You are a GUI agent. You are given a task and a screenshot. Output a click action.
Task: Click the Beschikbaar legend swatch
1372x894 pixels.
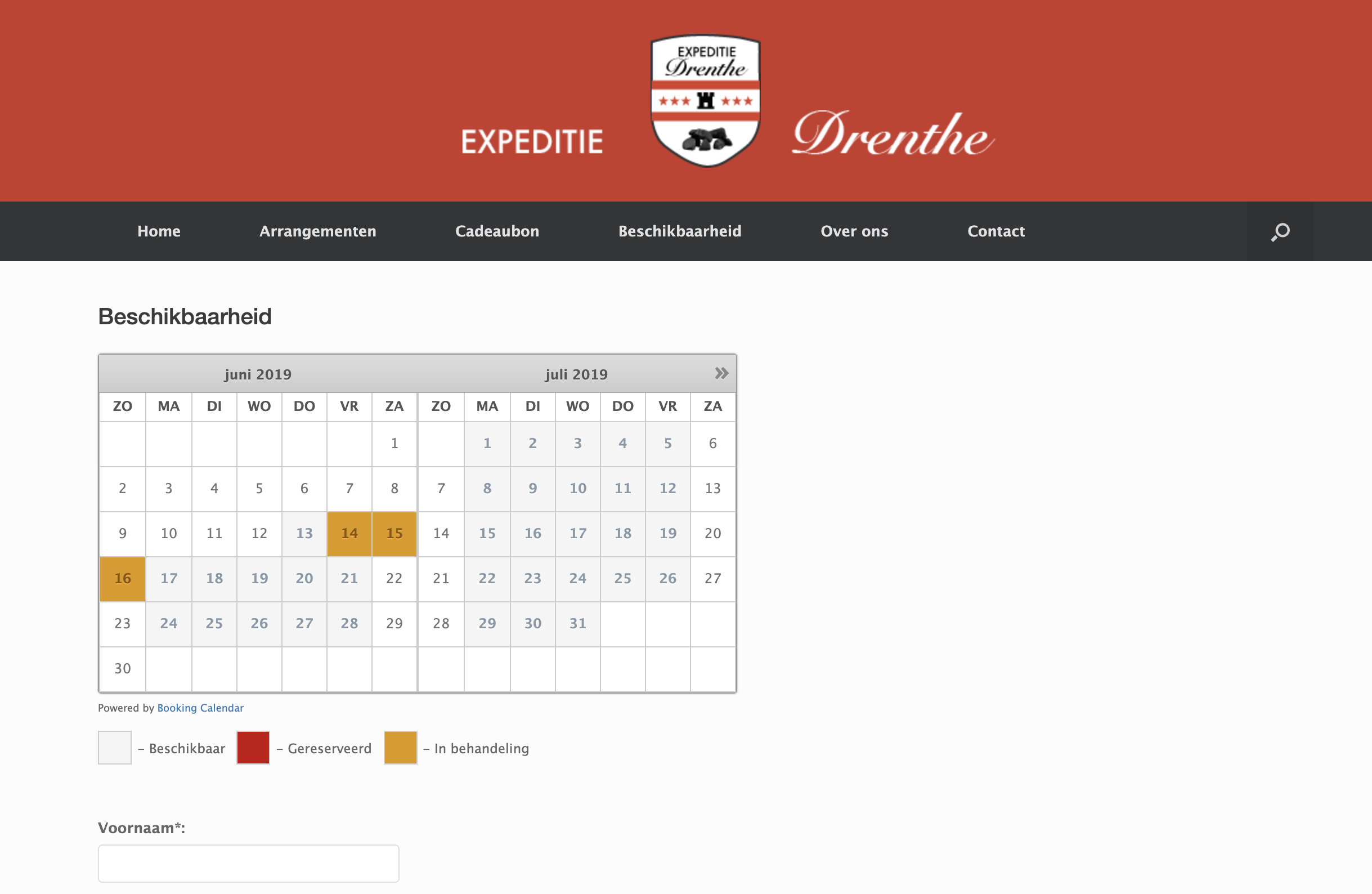pyautogui.click(x=115, y=748)
